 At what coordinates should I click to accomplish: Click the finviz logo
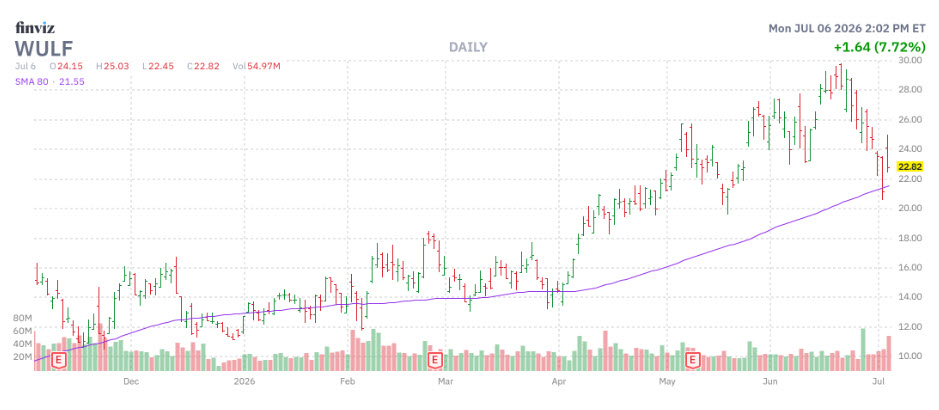point(35,28)
